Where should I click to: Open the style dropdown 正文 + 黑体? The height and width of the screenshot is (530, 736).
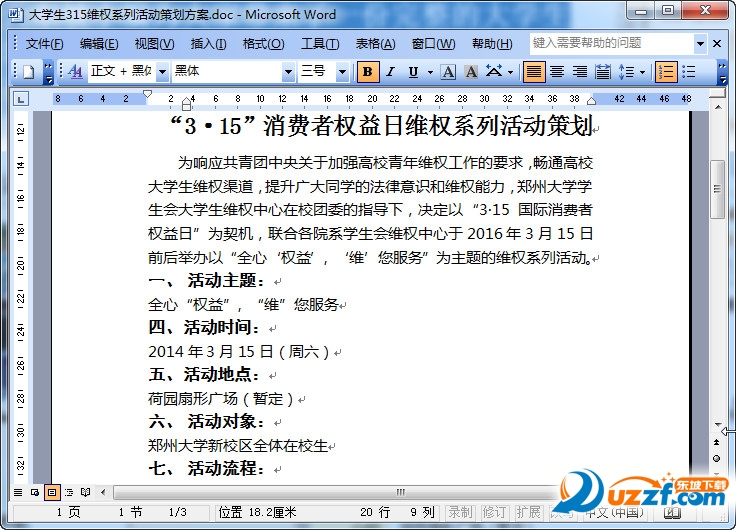point(162,72)
